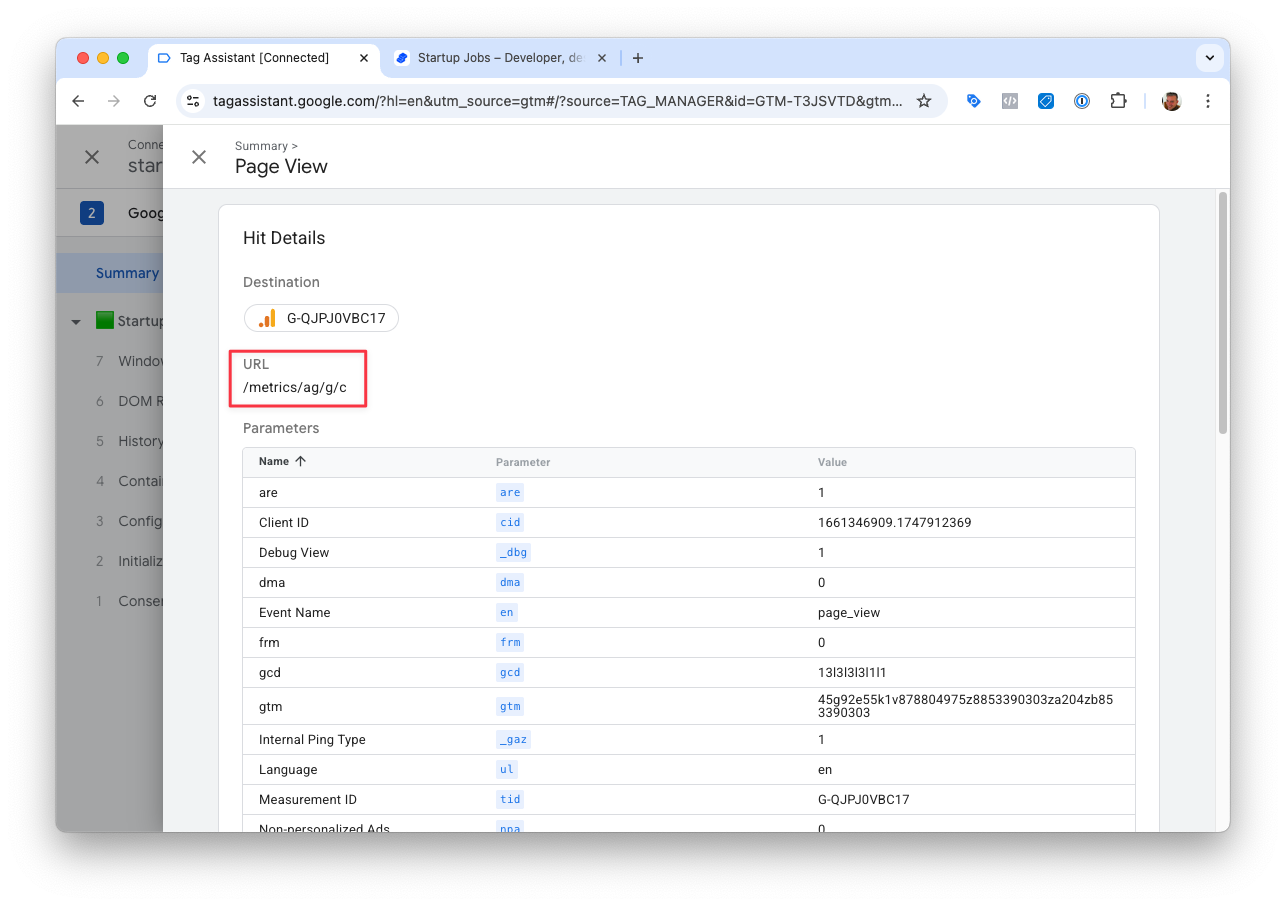The height and width of the screenshot is (906, 1286).
Task: Select event 7 Window in sidebar
Action: [109, 361]
